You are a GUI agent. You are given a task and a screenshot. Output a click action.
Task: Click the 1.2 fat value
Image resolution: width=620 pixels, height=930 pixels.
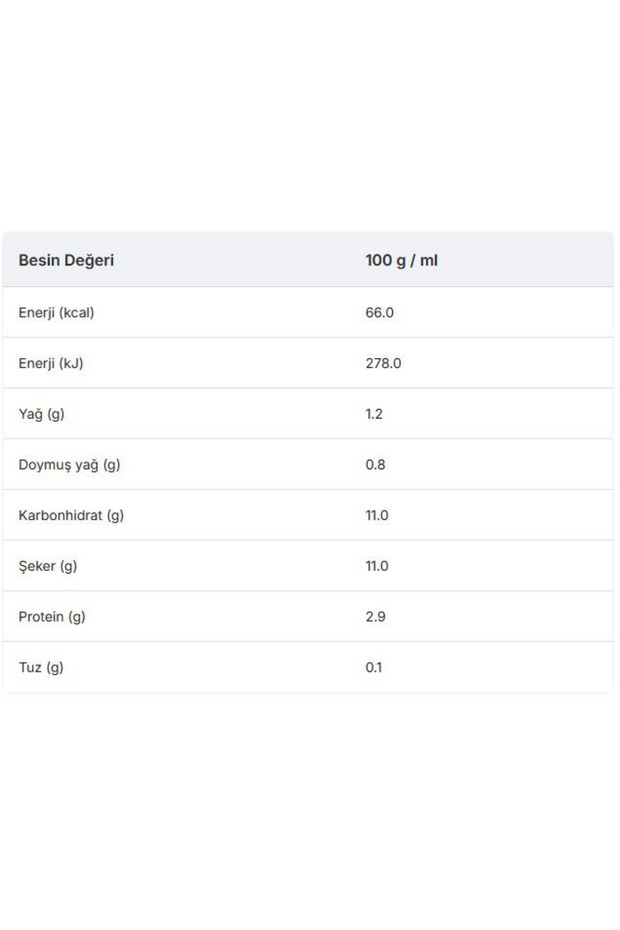pyautogui.click(x=374, y=414)
